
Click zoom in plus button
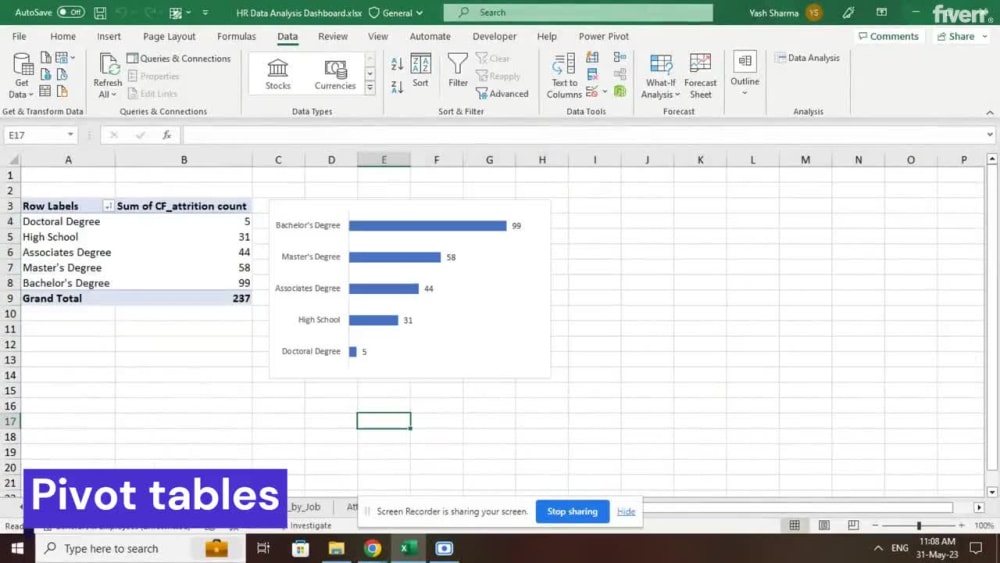click(x=961, y=525)
